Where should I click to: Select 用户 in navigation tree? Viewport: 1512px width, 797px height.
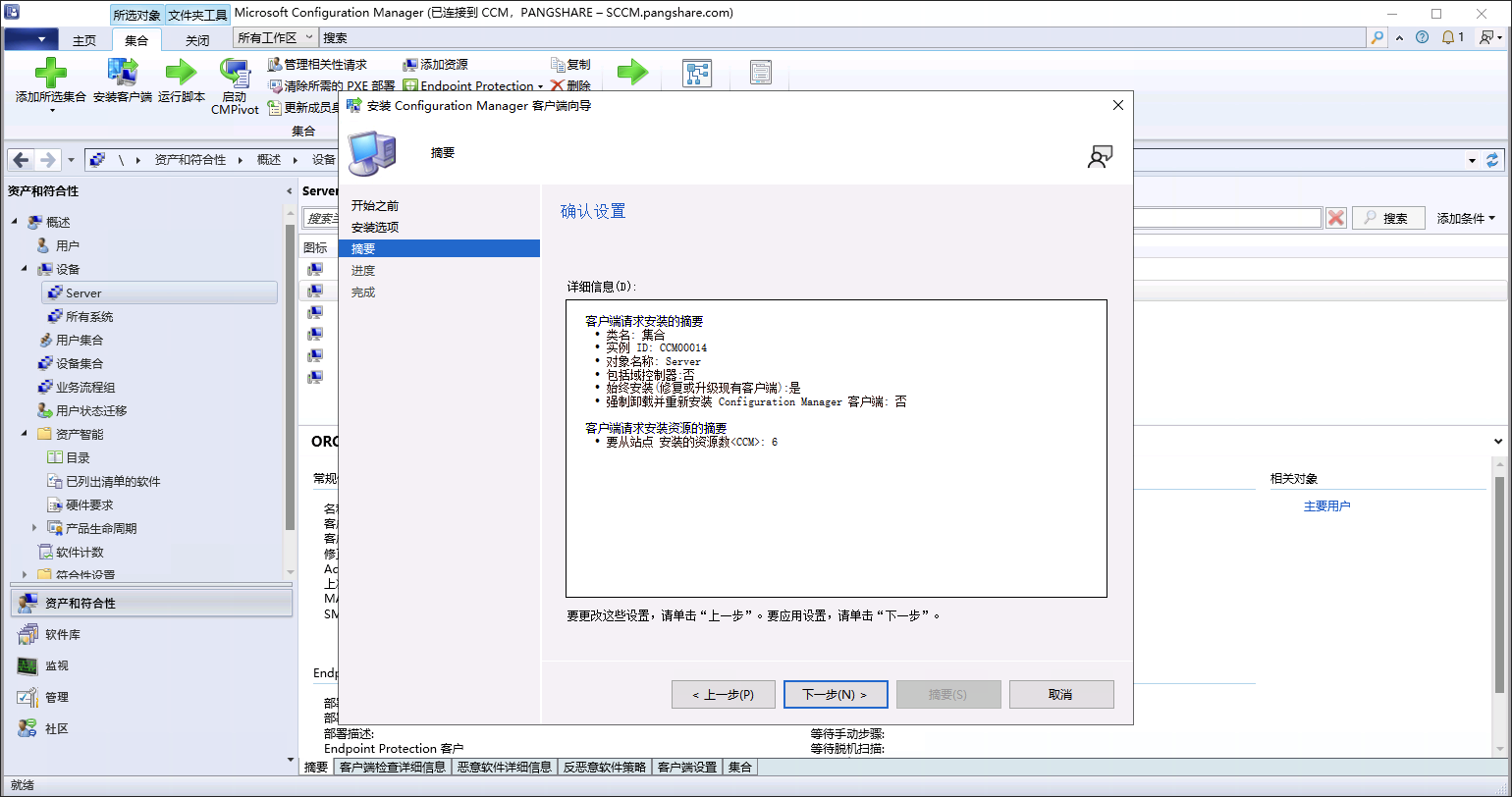(x=68, y=245)
